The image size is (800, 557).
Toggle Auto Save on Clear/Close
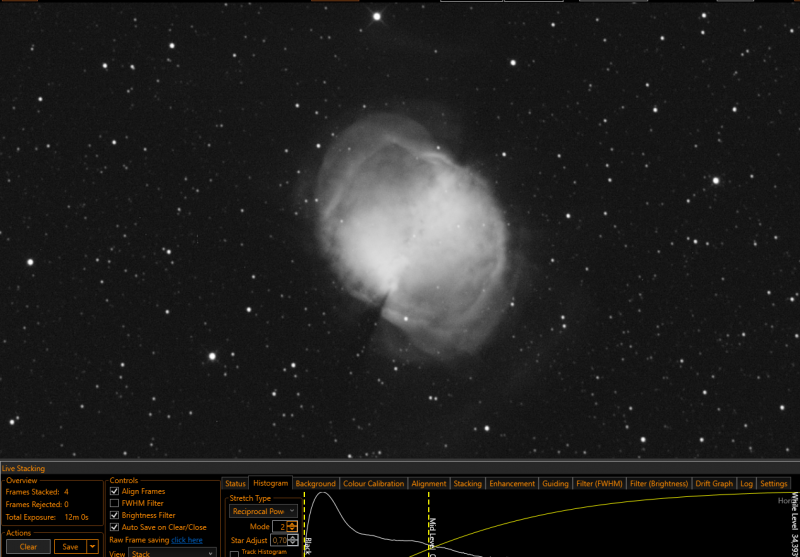[114, 527]
